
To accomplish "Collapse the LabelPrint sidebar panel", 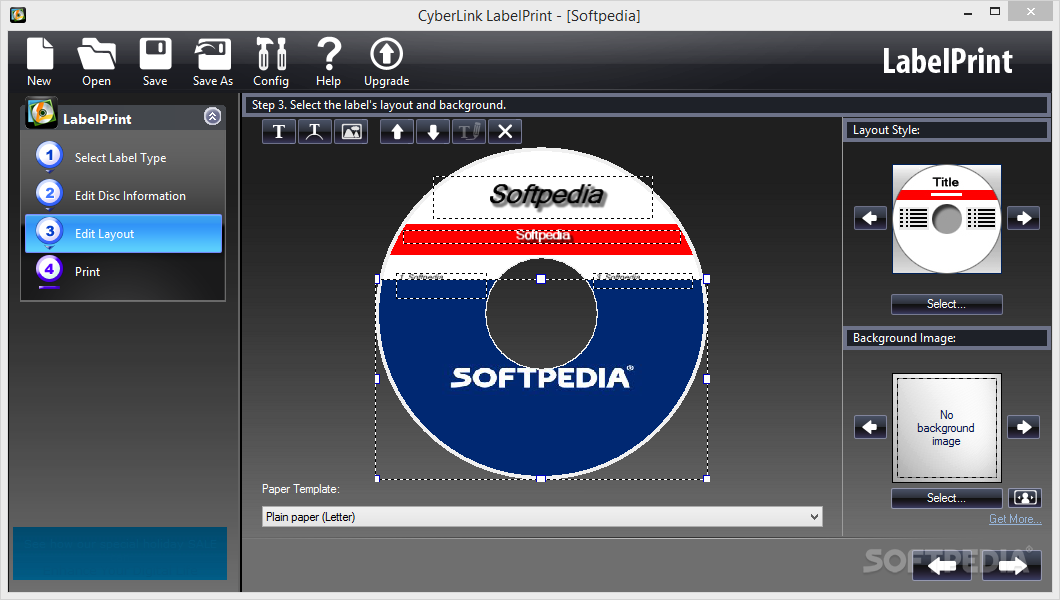I will click(x=212, y=117).
